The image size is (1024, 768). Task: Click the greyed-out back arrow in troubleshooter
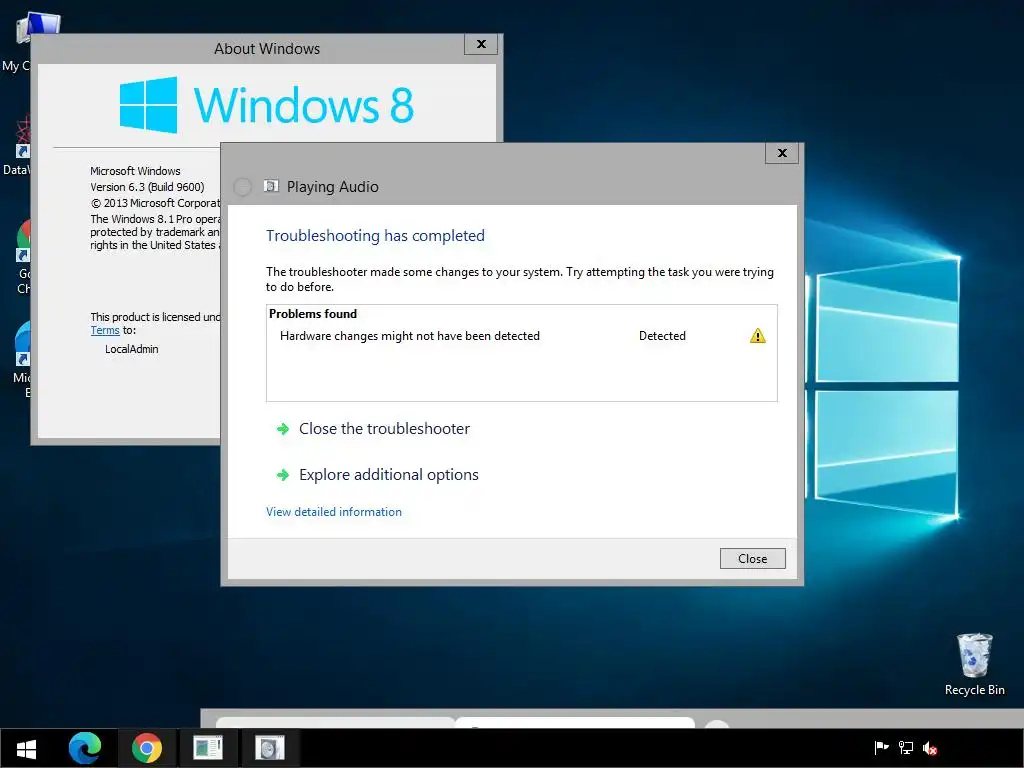[242, 187]
